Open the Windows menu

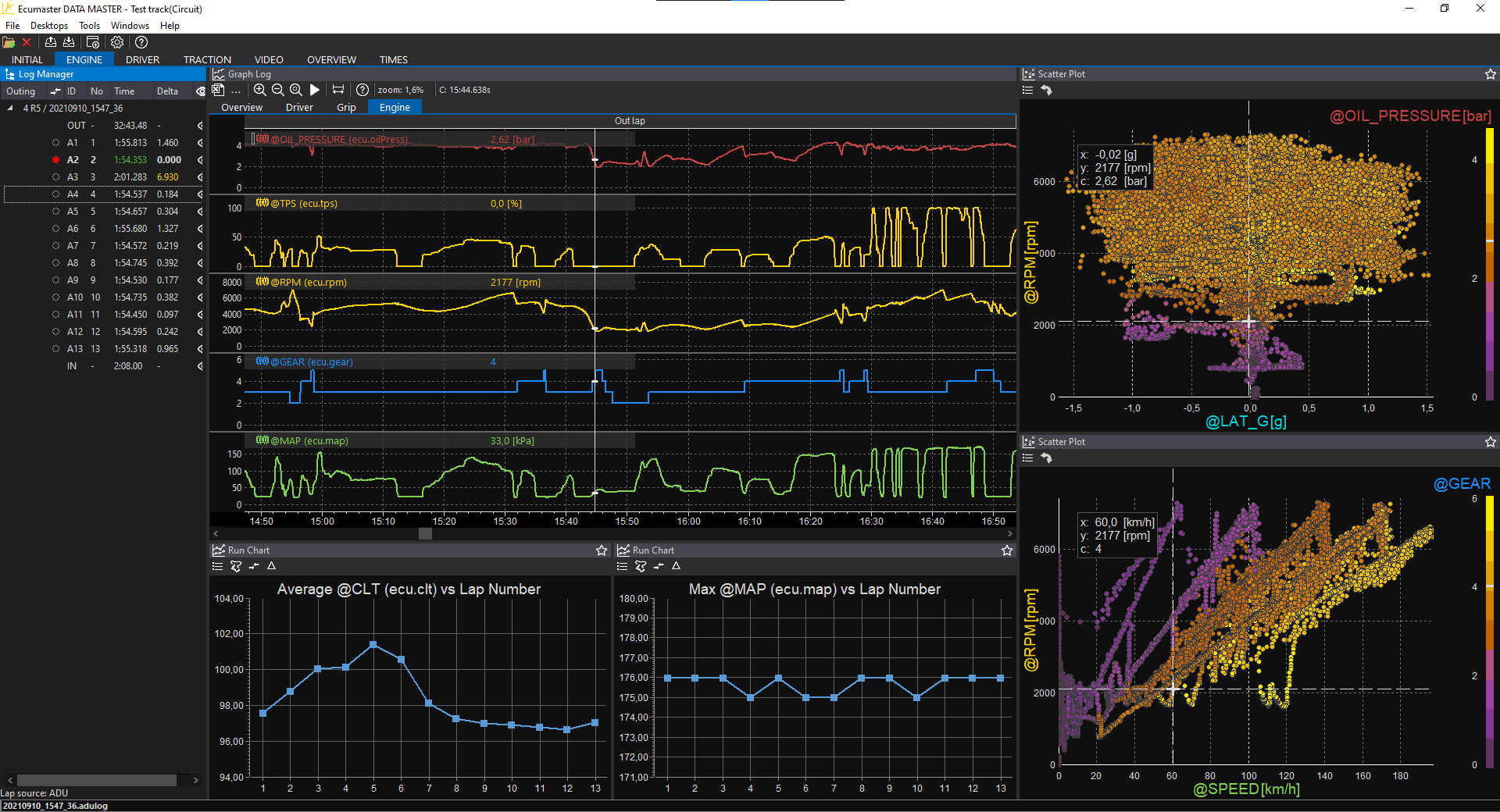[130, 26]
